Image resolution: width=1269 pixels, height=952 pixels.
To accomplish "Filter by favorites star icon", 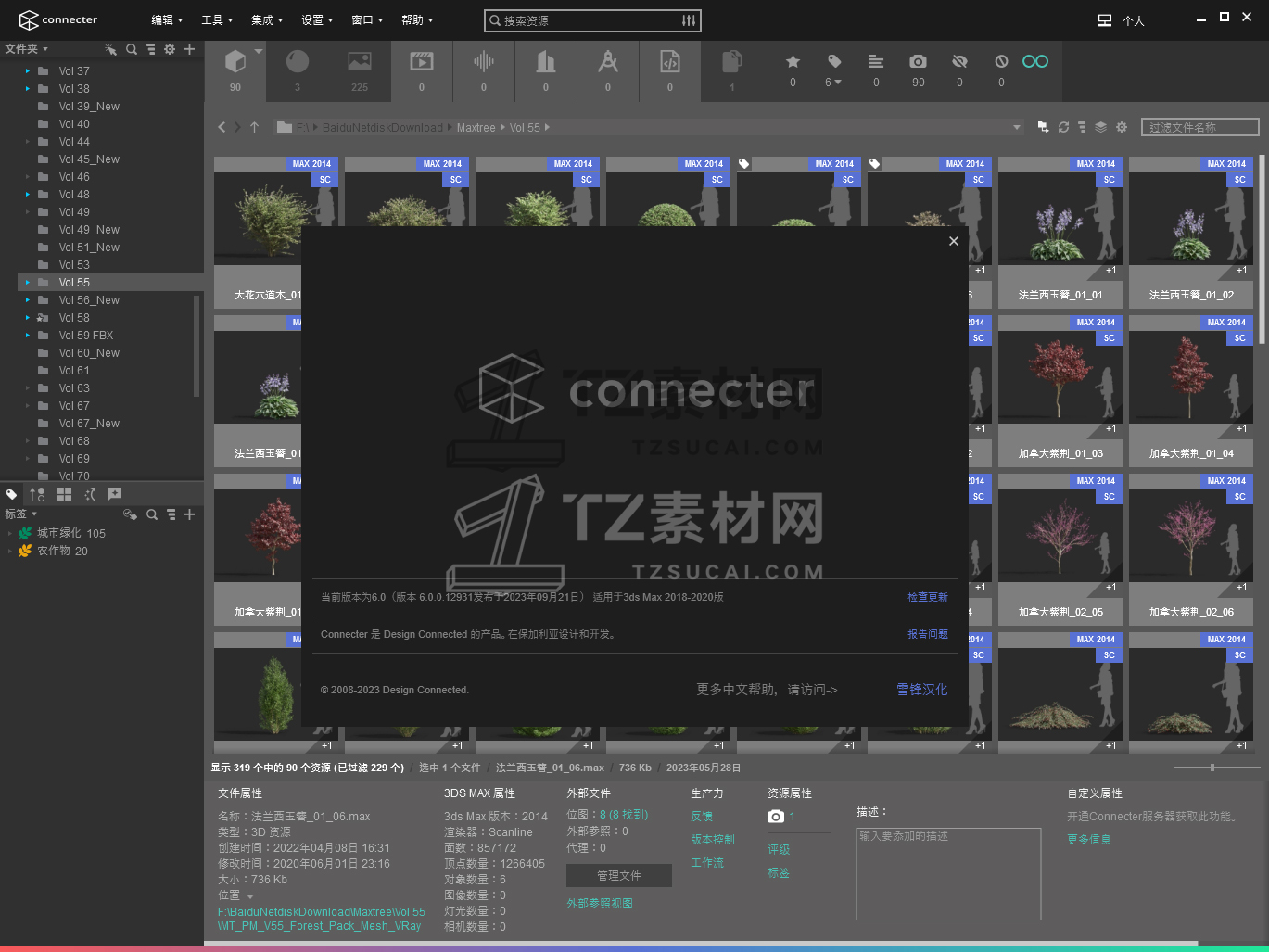I will pyautogui.click(x=793, y=62).
